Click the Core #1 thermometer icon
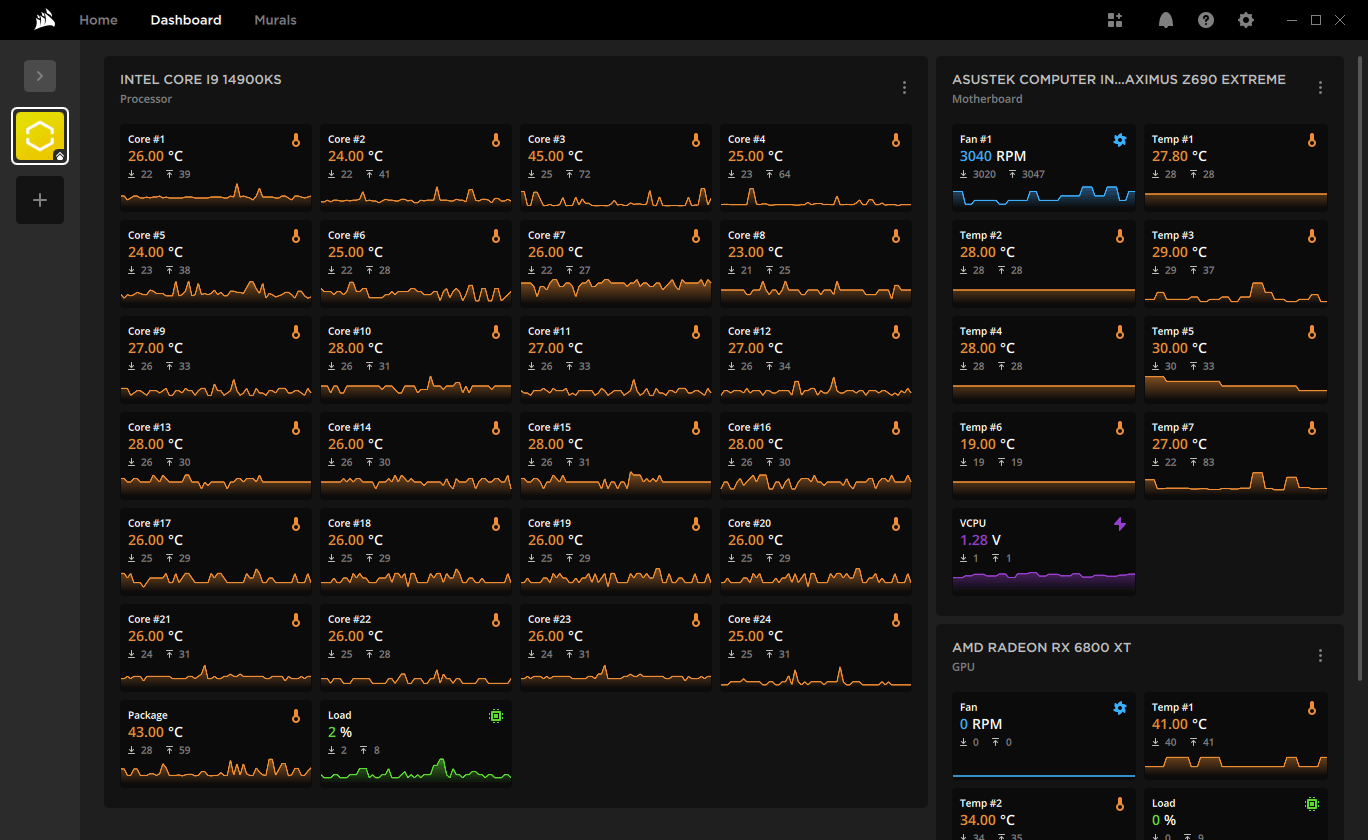 coord(295,140)
